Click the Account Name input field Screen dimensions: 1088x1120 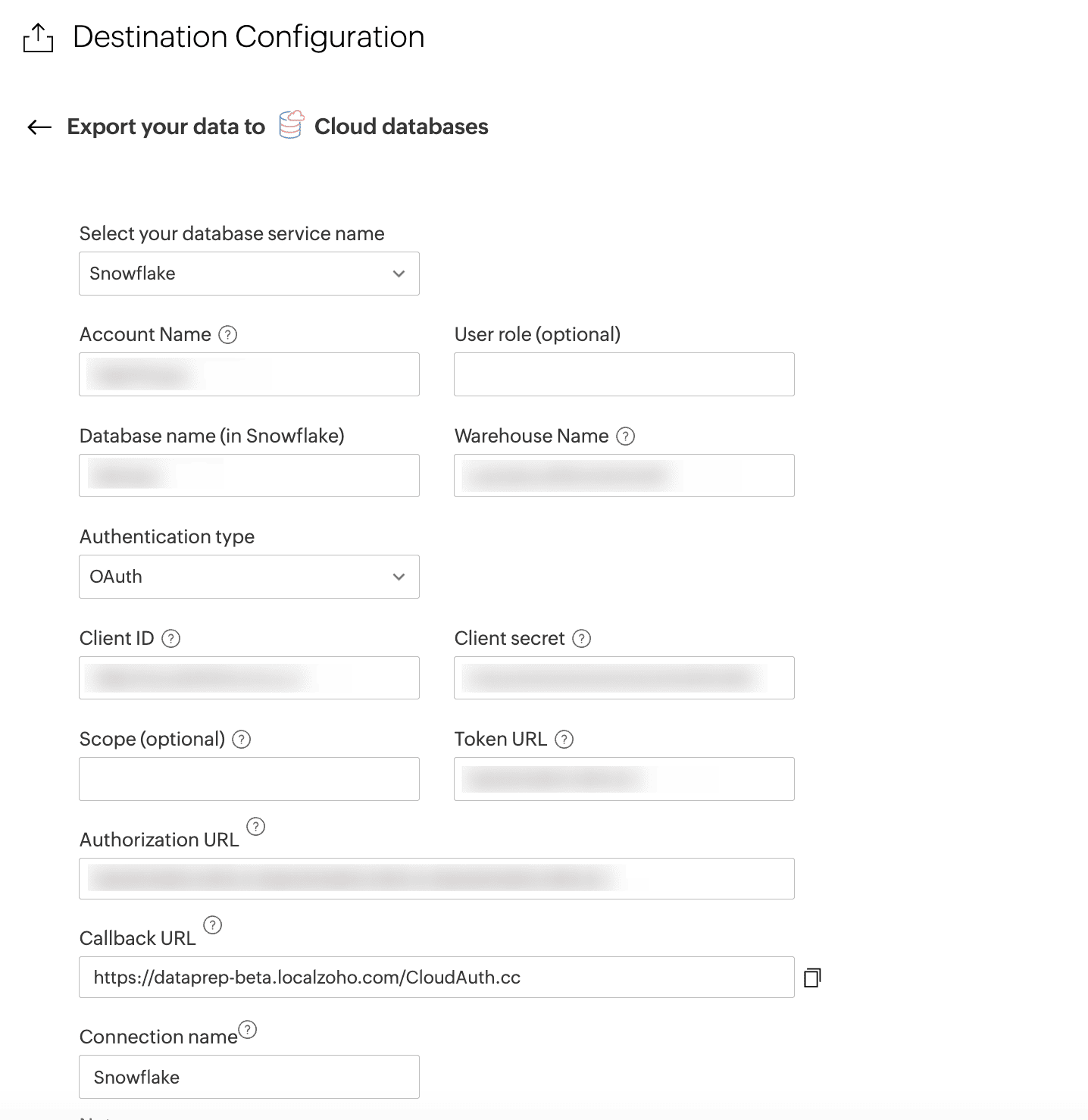pos(249,374)
